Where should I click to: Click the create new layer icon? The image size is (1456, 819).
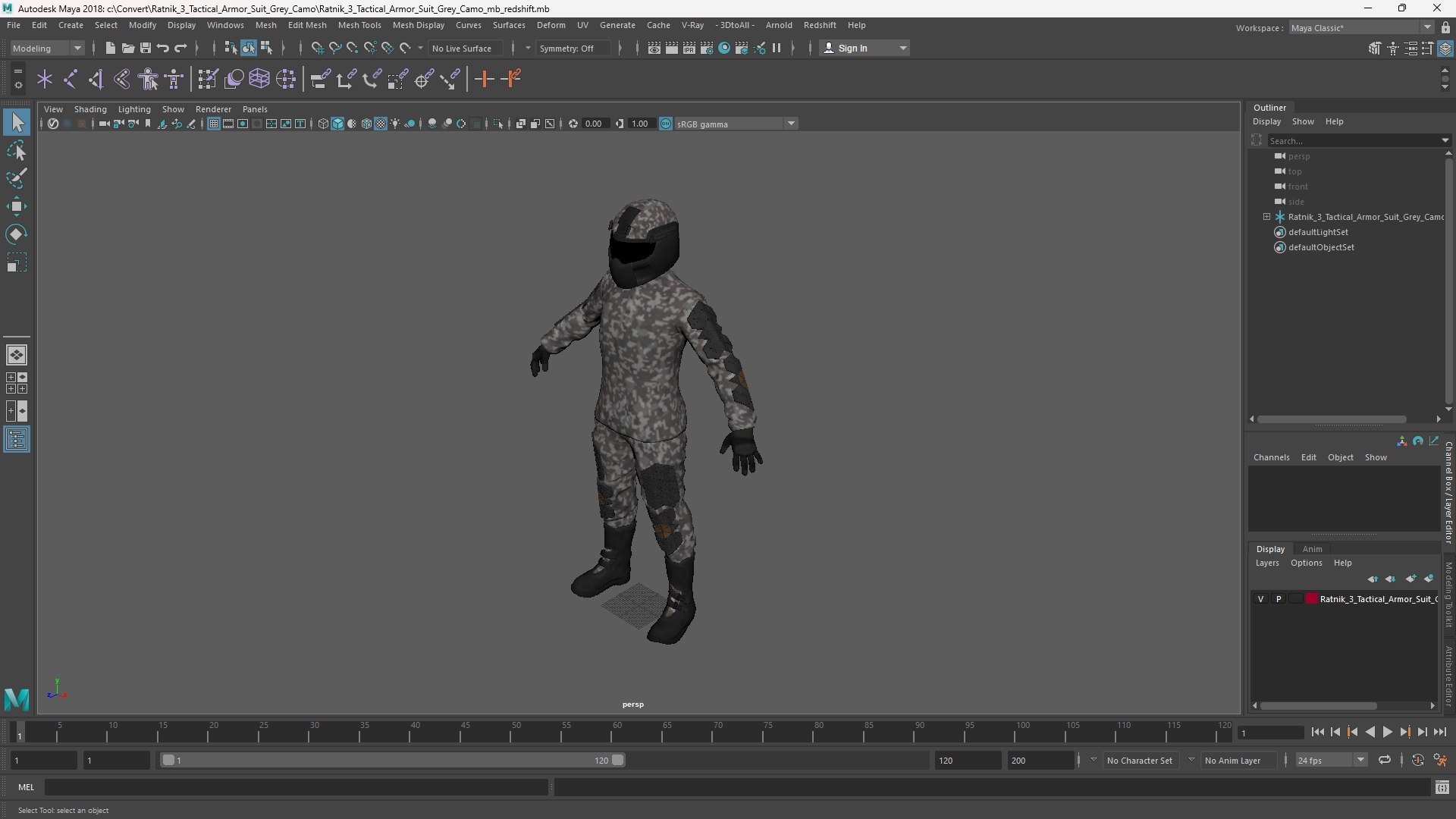(1410, 579)
